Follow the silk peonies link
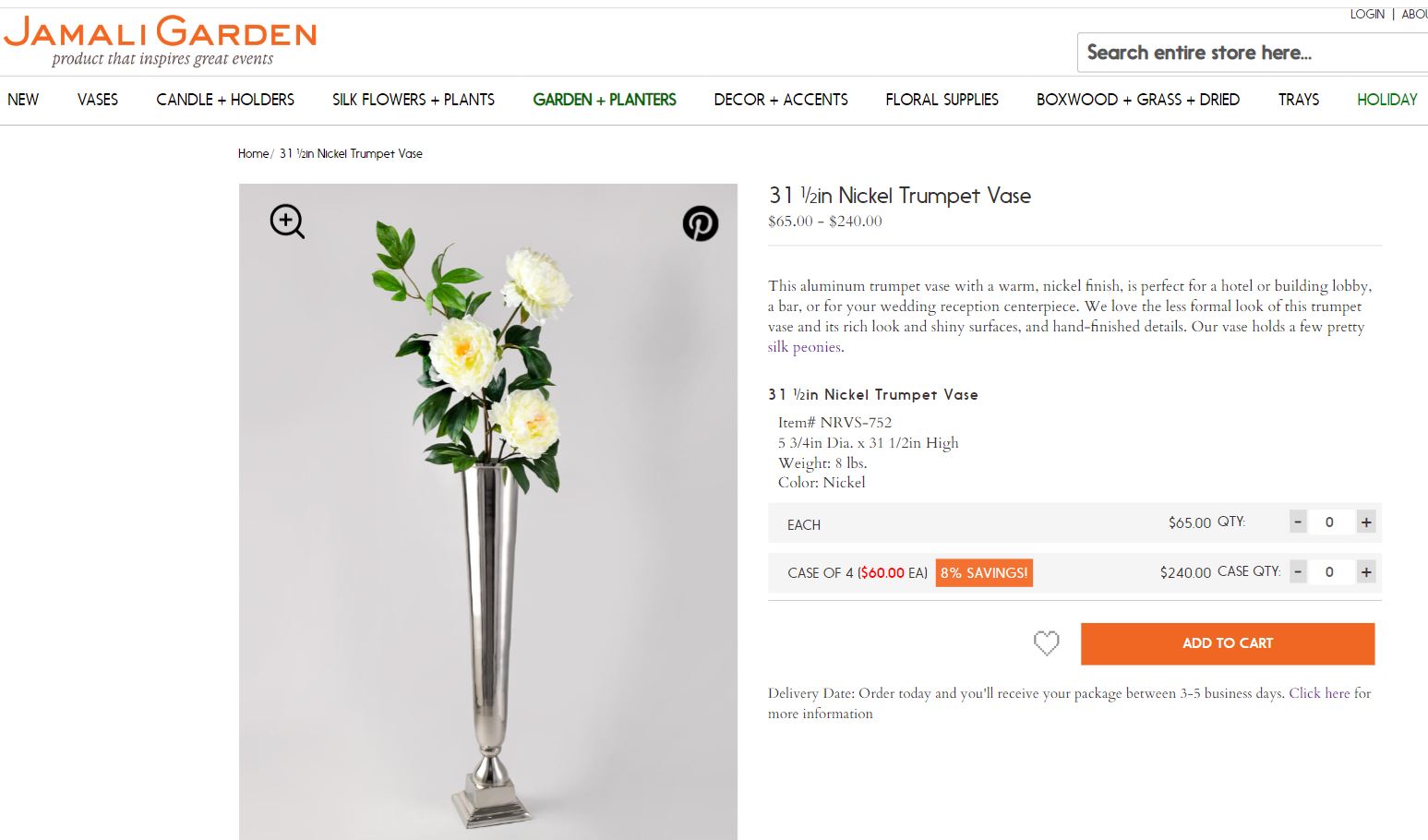 [x=804, y=347]
